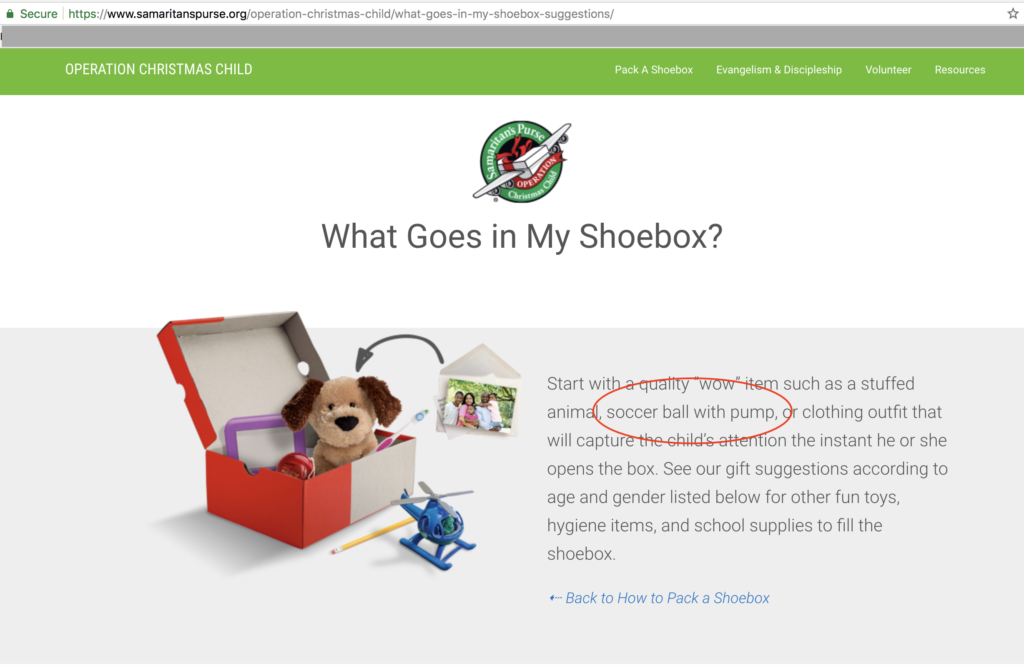Click the What Goes in My Shoebox heading
This screenshot has height=669, width=1024.
(522, 237)
